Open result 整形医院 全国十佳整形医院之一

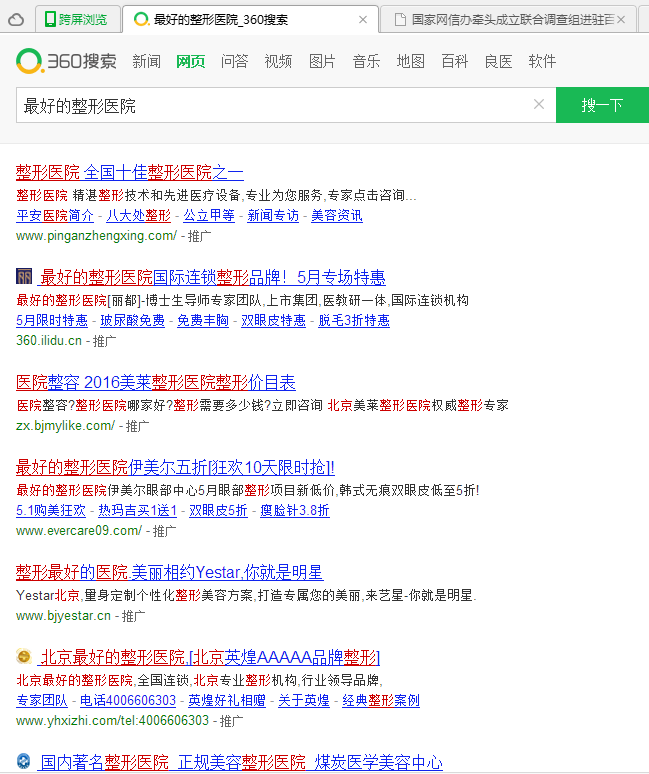(x=130, y=172)
